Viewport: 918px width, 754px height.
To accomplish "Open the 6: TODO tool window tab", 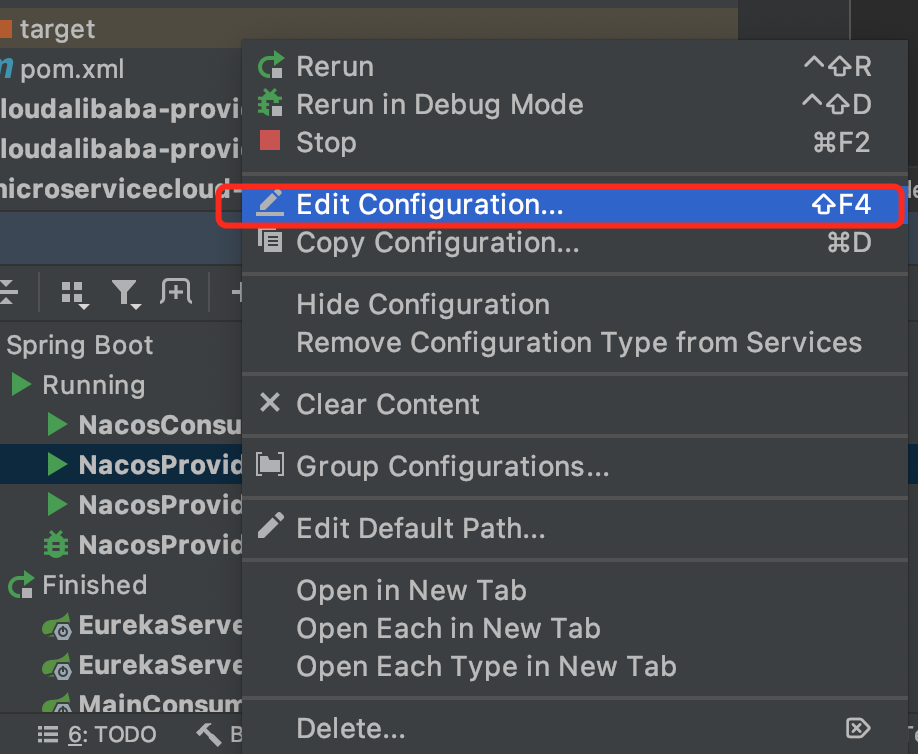I will pos(98,735).
